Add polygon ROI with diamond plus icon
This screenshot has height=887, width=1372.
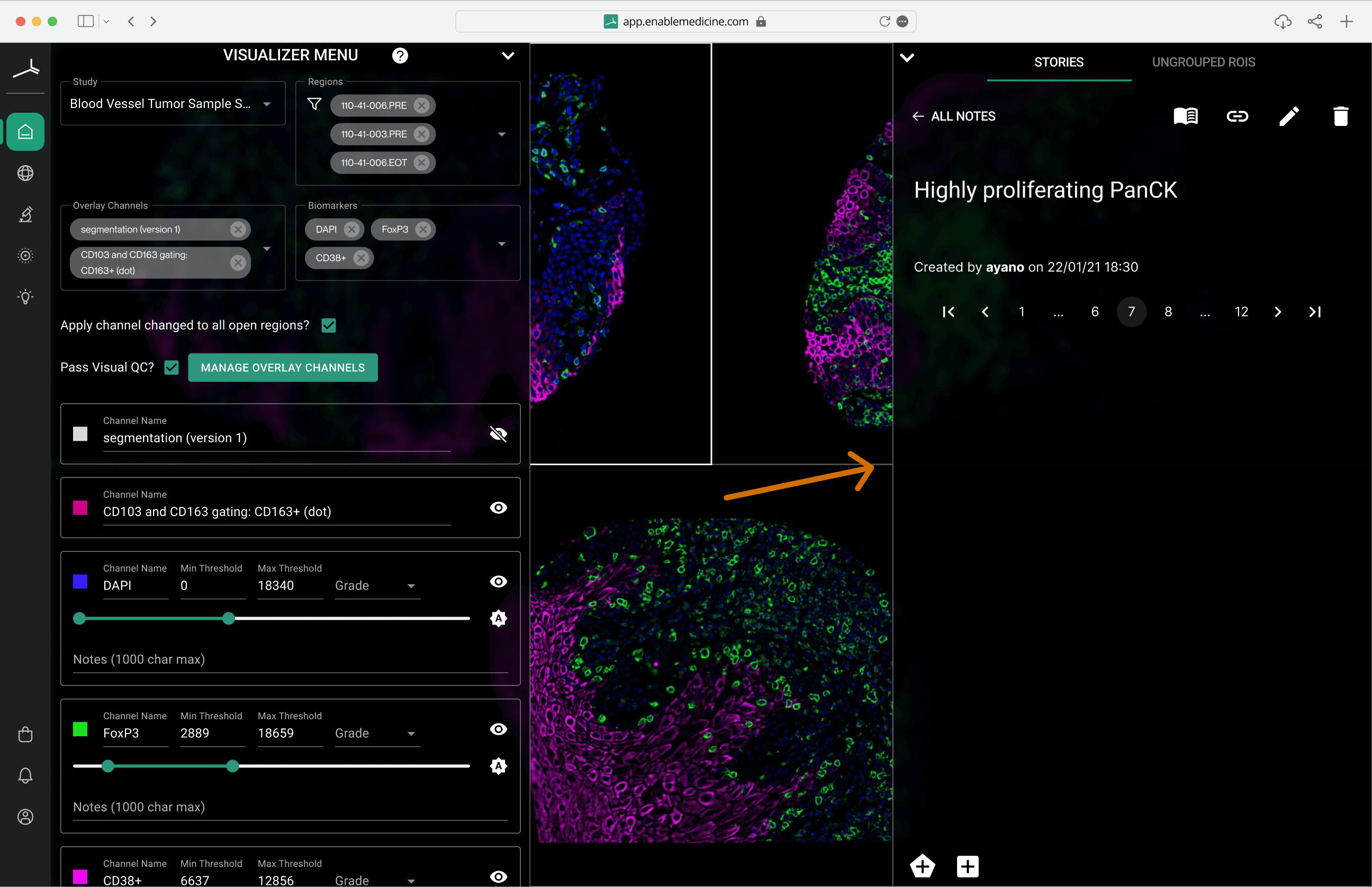[922, 866]
